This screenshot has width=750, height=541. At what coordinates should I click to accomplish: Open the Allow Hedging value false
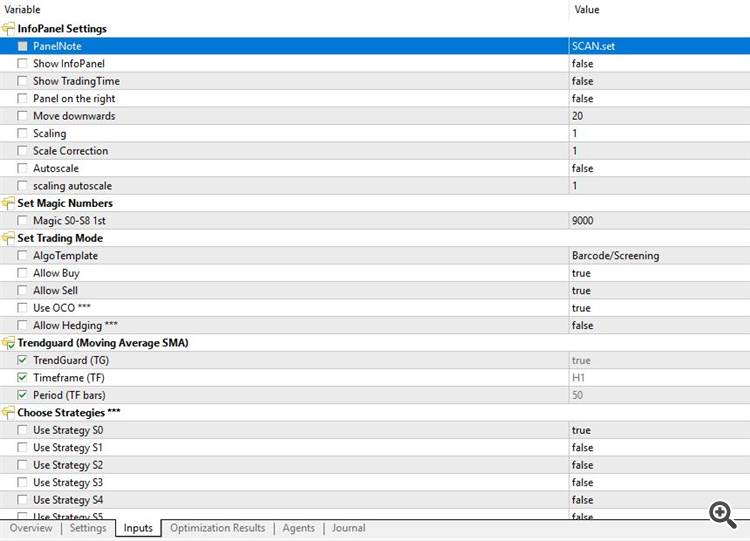tap(583, 326)
